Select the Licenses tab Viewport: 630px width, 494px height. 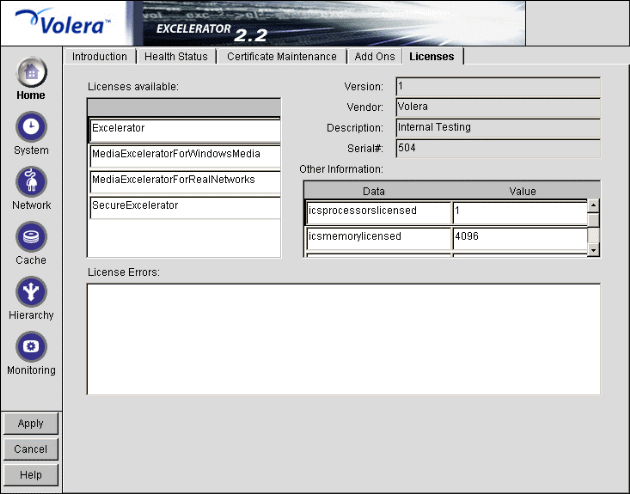[432, 57]
